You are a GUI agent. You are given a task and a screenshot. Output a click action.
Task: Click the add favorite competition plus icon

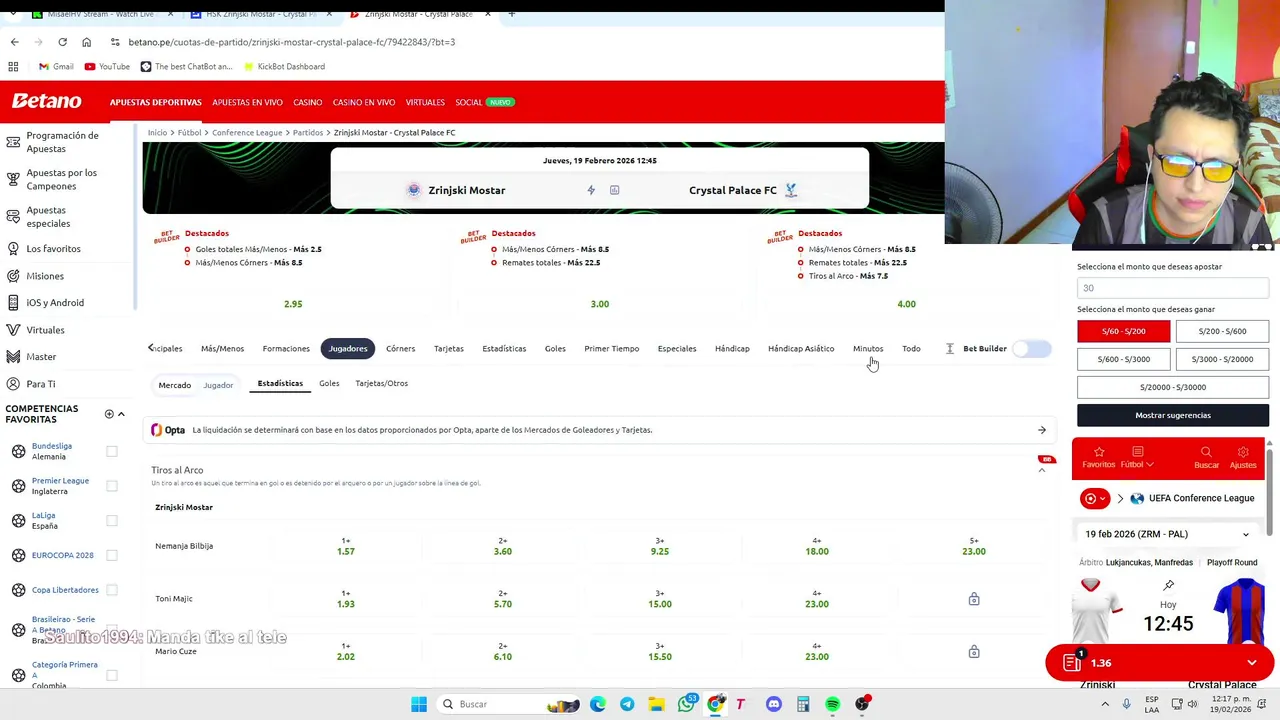coord(109,414)
